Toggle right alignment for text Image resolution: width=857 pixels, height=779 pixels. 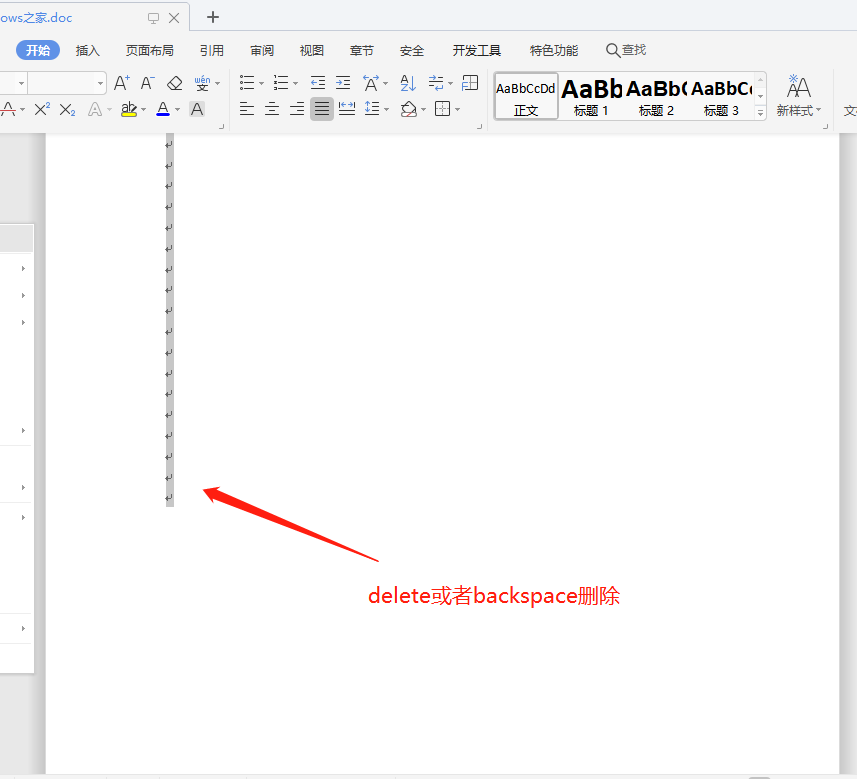(x=297, y=109)
